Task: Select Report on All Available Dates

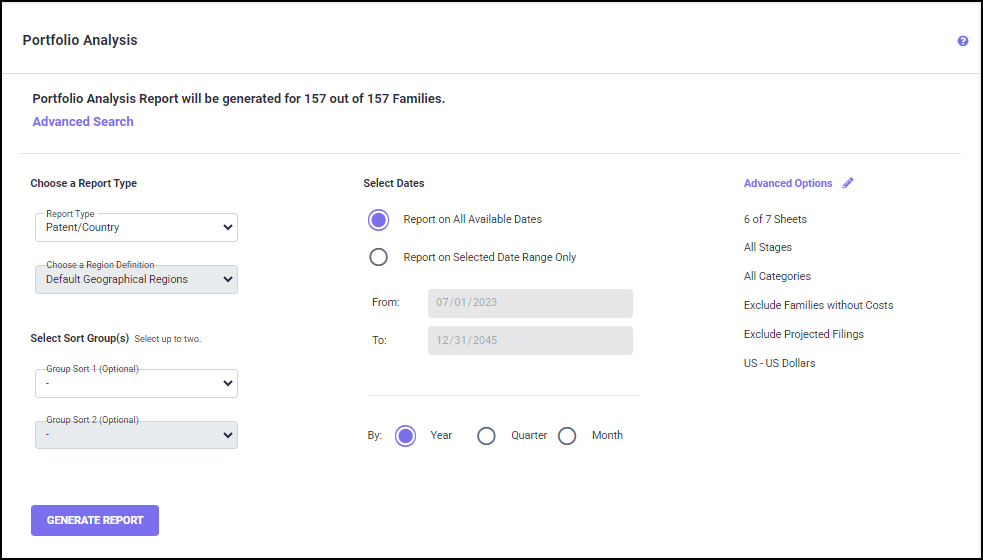Action: click(378, 220)
